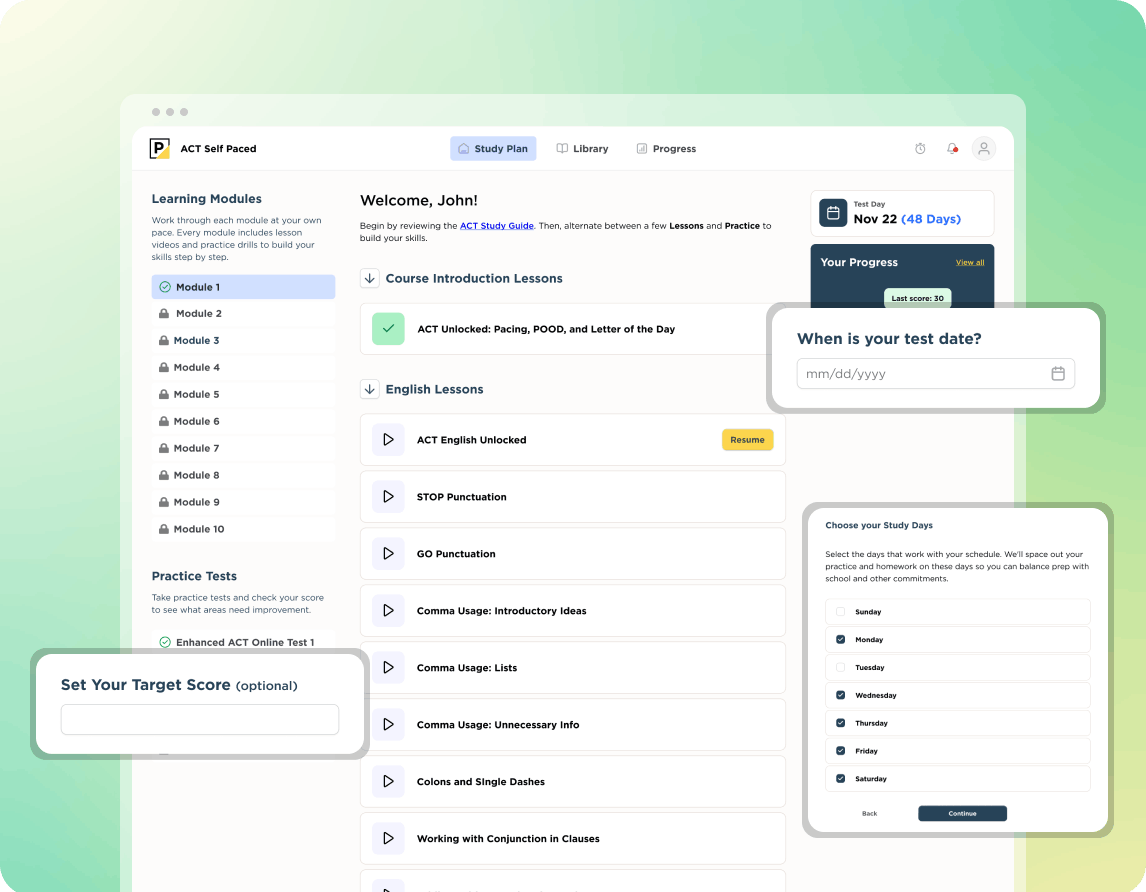
Task: Uncheck the Friday study day
Action: click(x=840, y=750)
